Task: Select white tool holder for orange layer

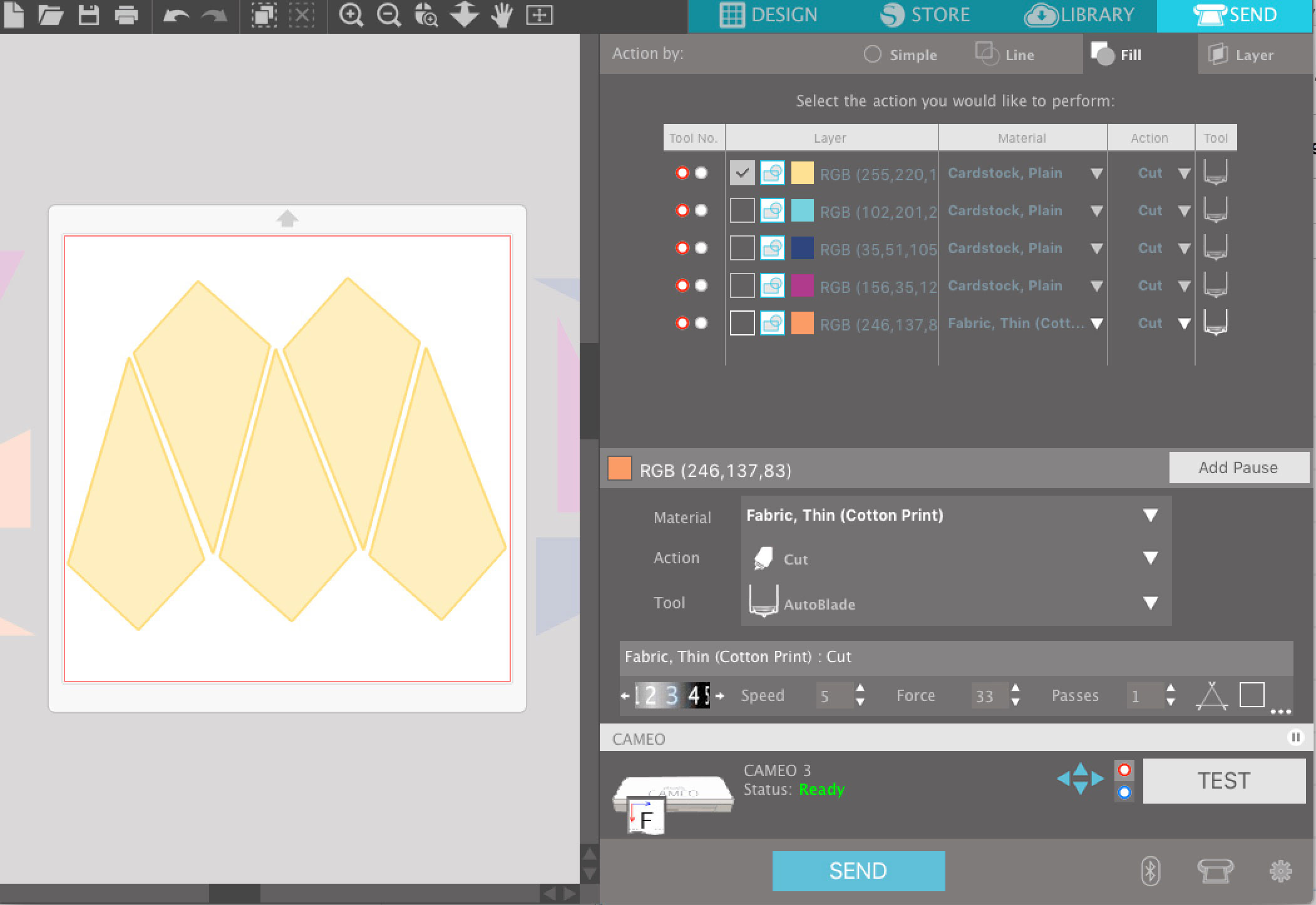Action: (x=701, y=323)
